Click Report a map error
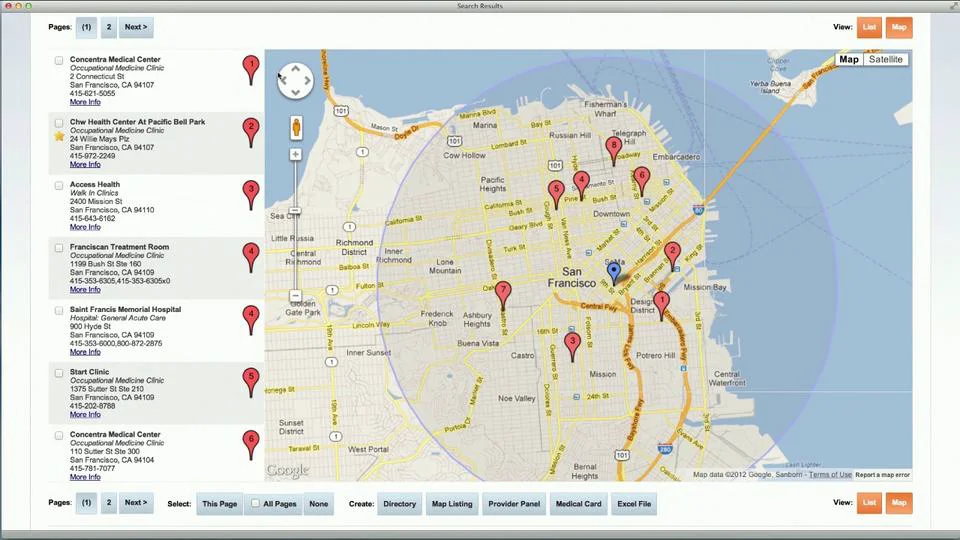Screen dimensions: 960x540 coord(882,474)
